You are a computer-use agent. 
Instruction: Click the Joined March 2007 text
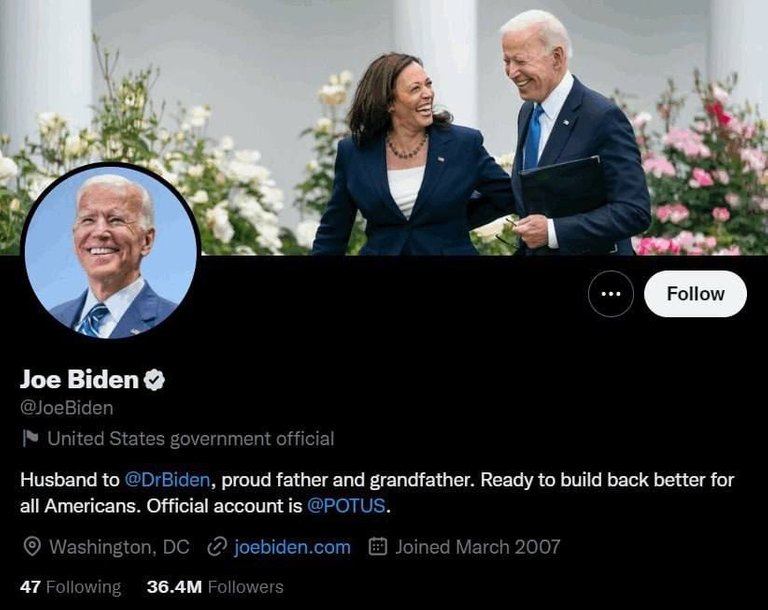(x=478, y=547)
